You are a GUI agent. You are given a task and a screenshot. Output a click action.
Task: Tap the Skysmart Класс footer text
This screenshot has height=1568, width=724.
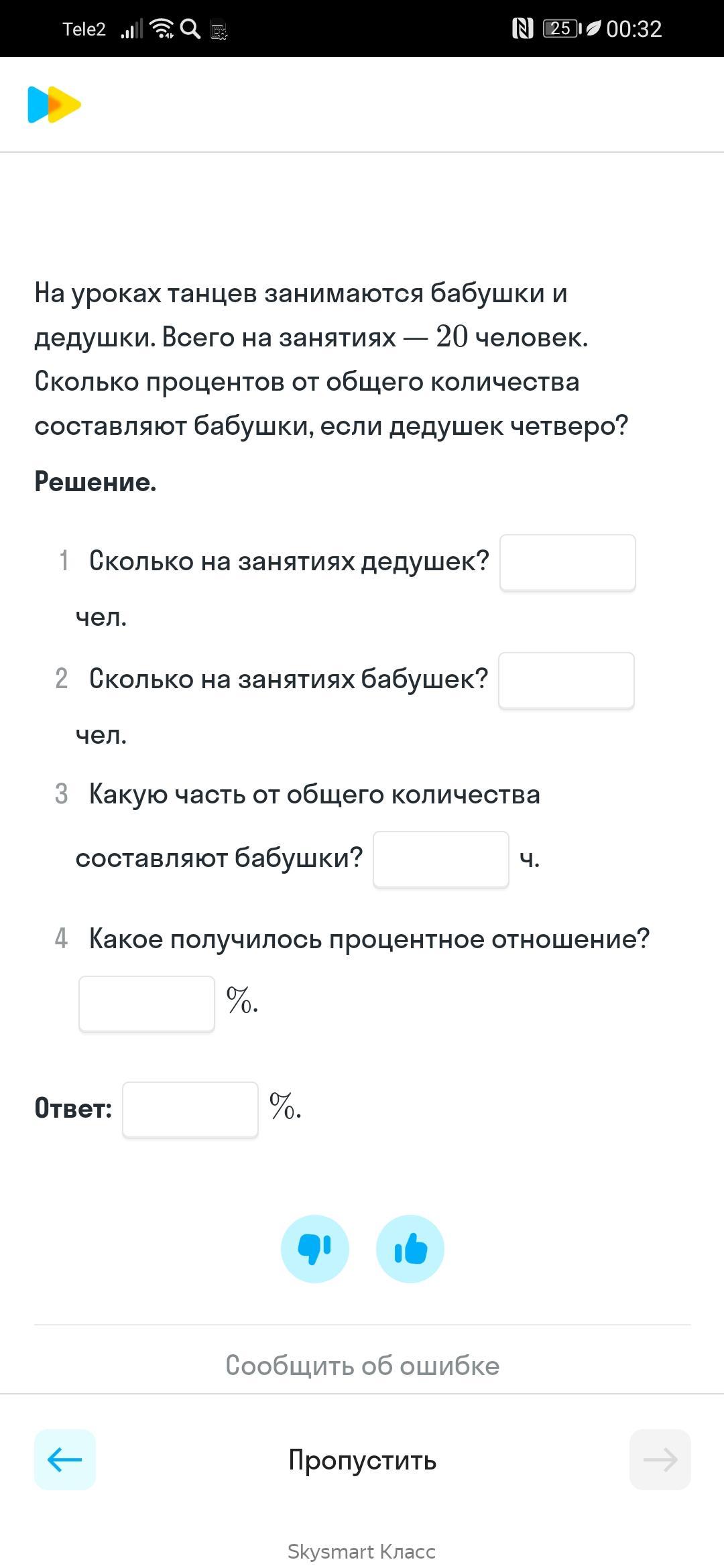pos(362,1551)
